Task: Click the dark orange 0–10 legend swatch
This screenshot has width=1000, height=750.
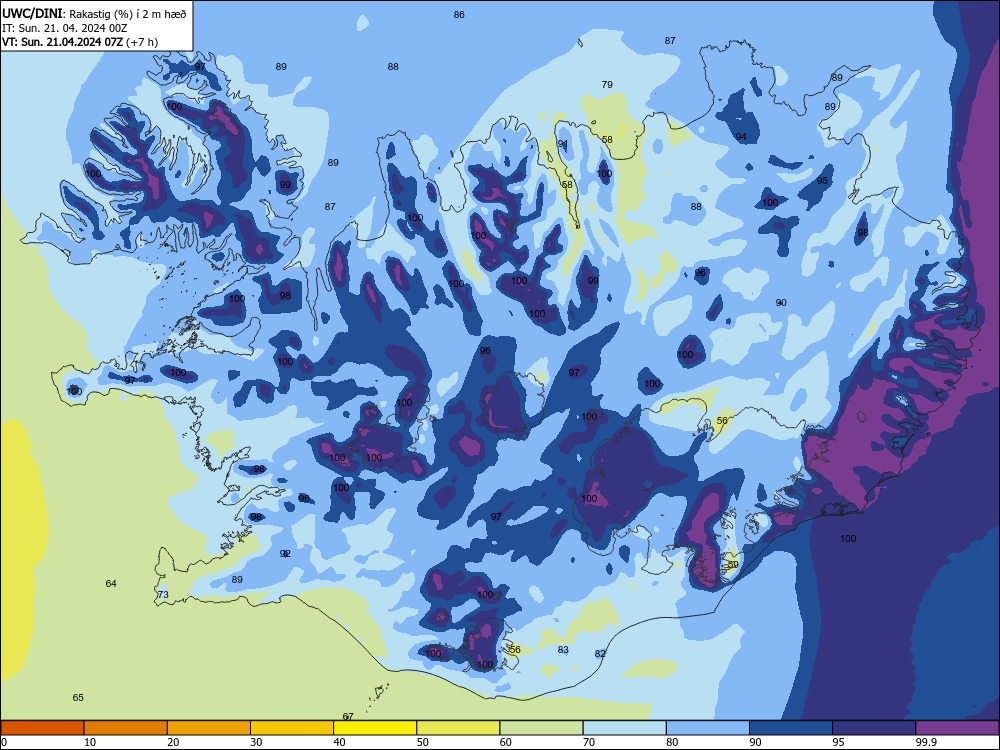Action: click(42, 728)
